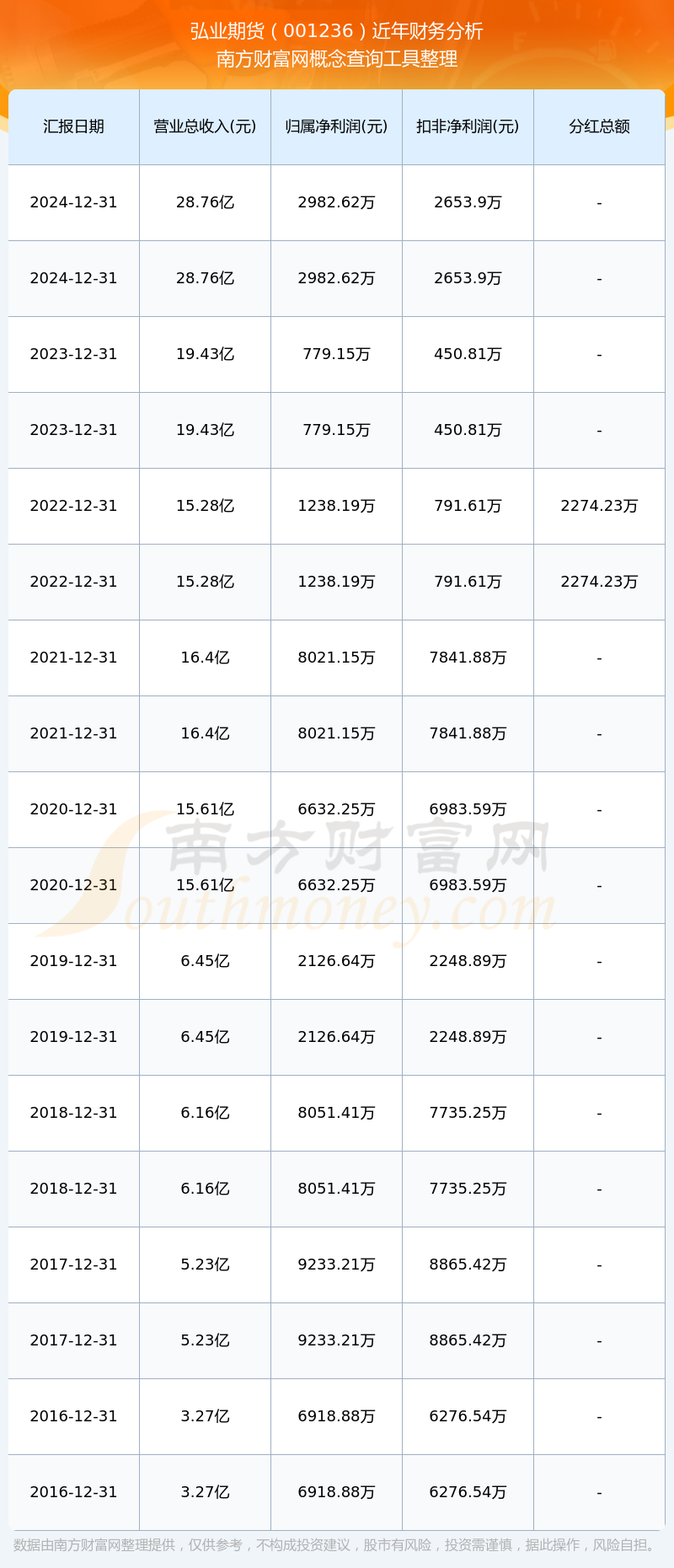Select the first 9233.21万 net profit cell
This screenshot has width=674, height=1568.
pos(336,1265)
